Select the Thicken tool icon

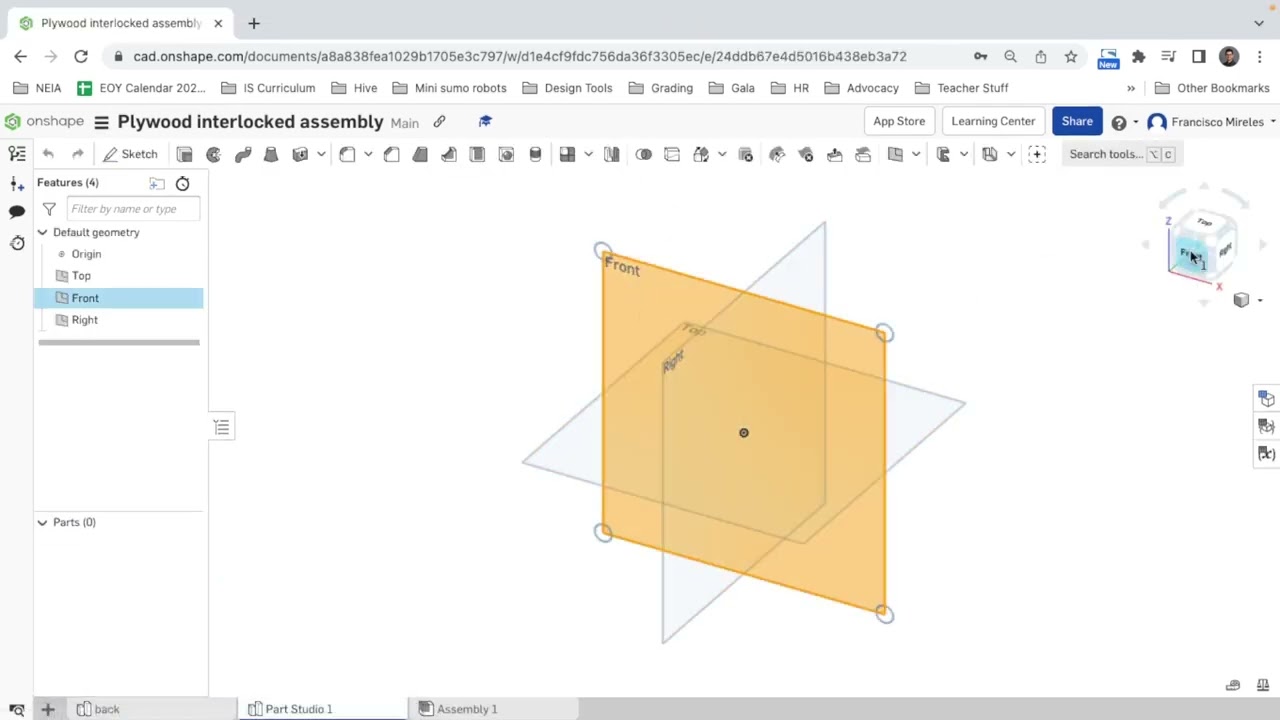click(x=300, y=154)
